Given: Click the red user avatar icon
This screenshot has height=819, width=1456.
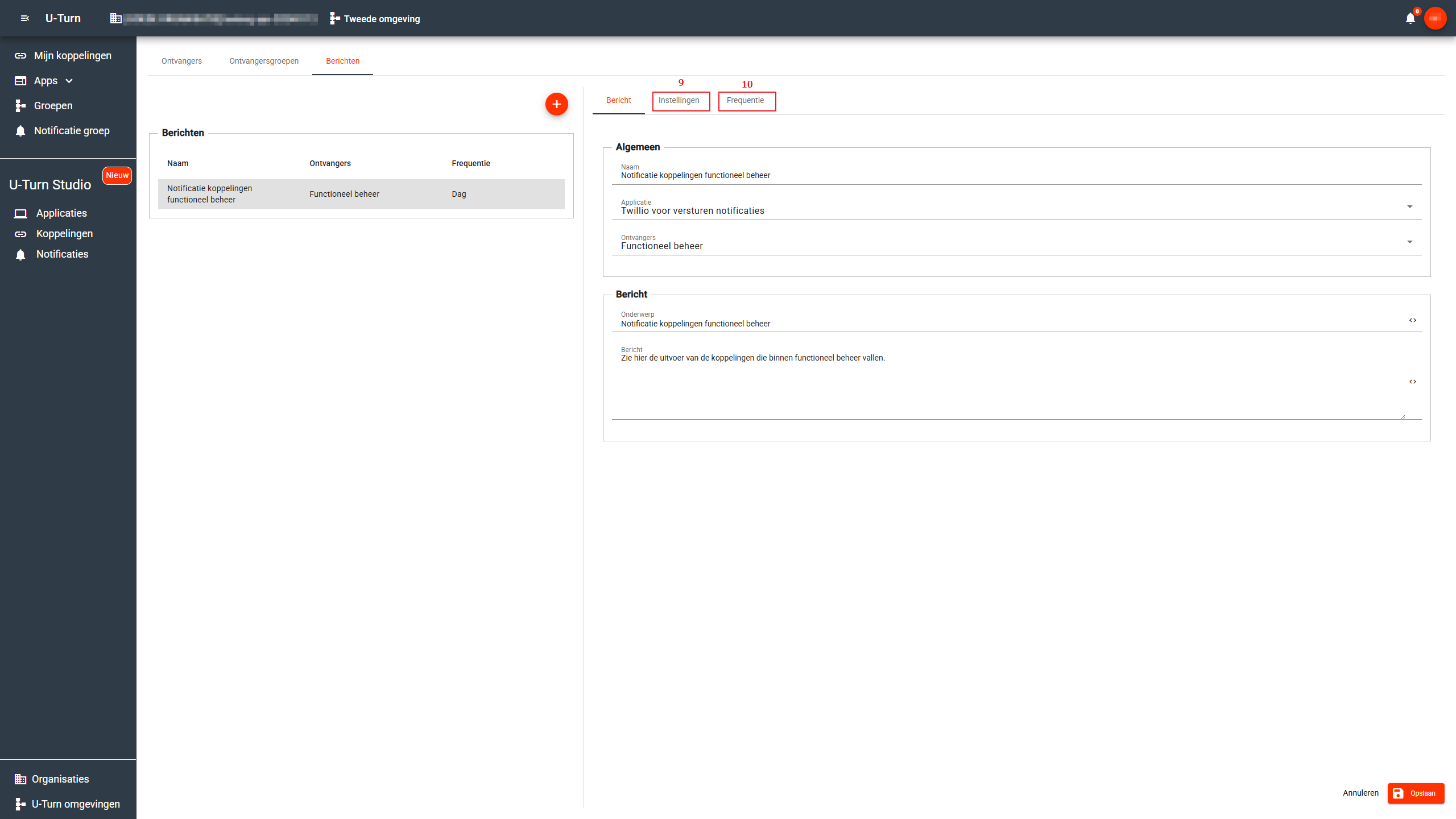Looking at the screenshot, I should 1435,18.
